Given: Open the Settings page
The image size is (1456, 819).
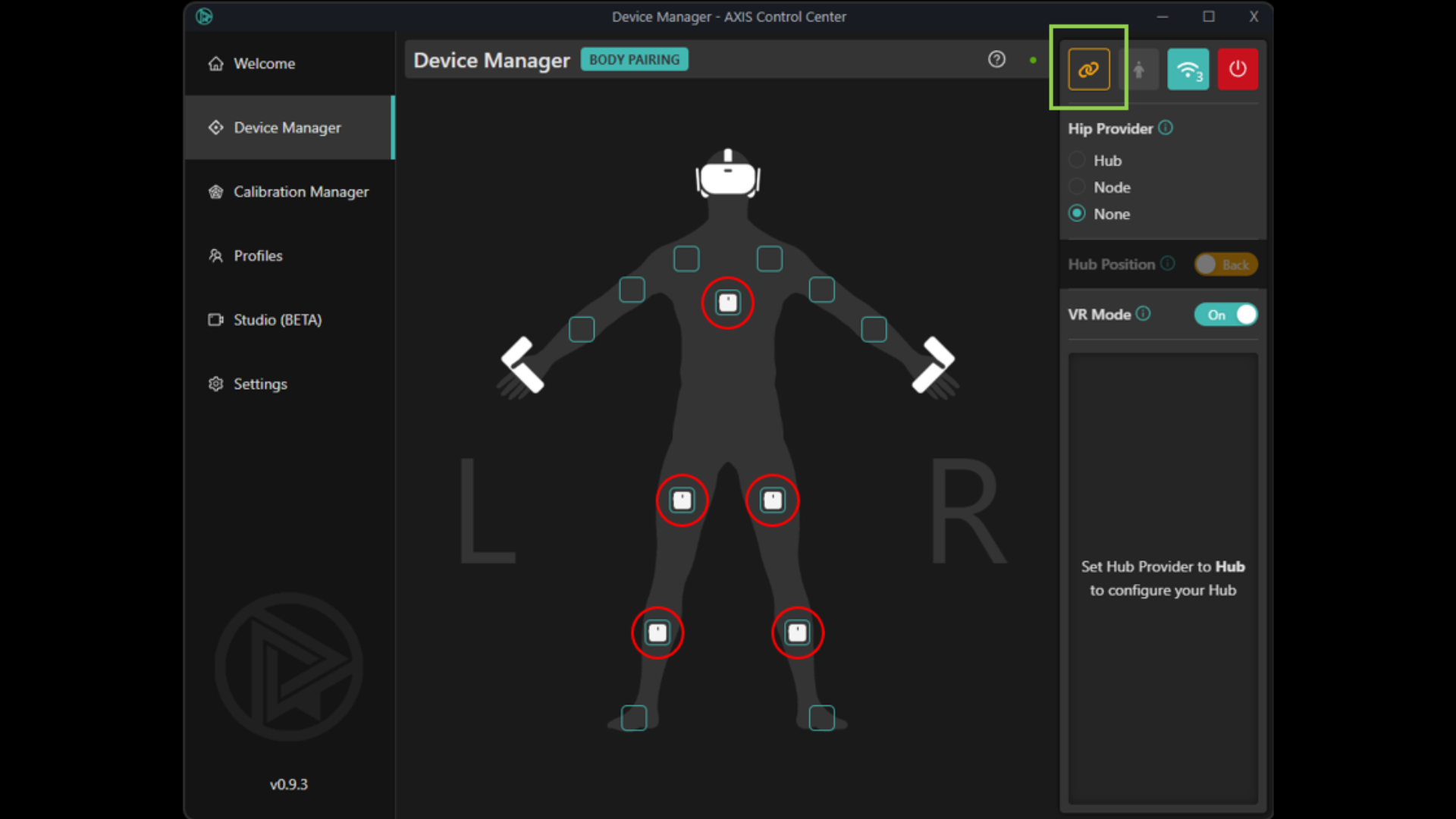Looking at the screenshot, I should tap(259, 384).
